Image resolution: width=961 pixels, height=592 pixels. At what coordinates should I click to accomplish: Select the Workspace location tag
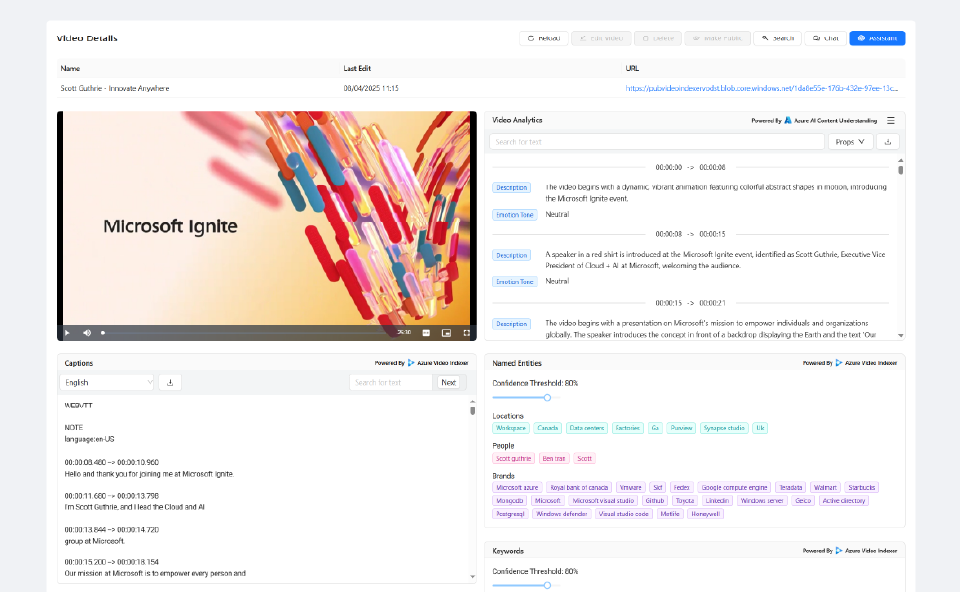click(x=511, y=428)
